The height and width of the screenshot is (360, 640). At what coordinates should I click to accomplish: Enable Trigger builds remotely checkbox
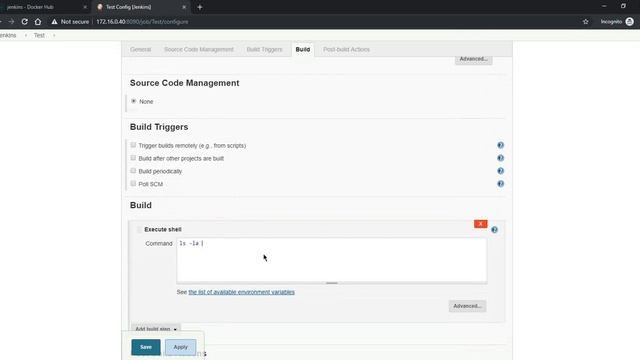point(133,145)
